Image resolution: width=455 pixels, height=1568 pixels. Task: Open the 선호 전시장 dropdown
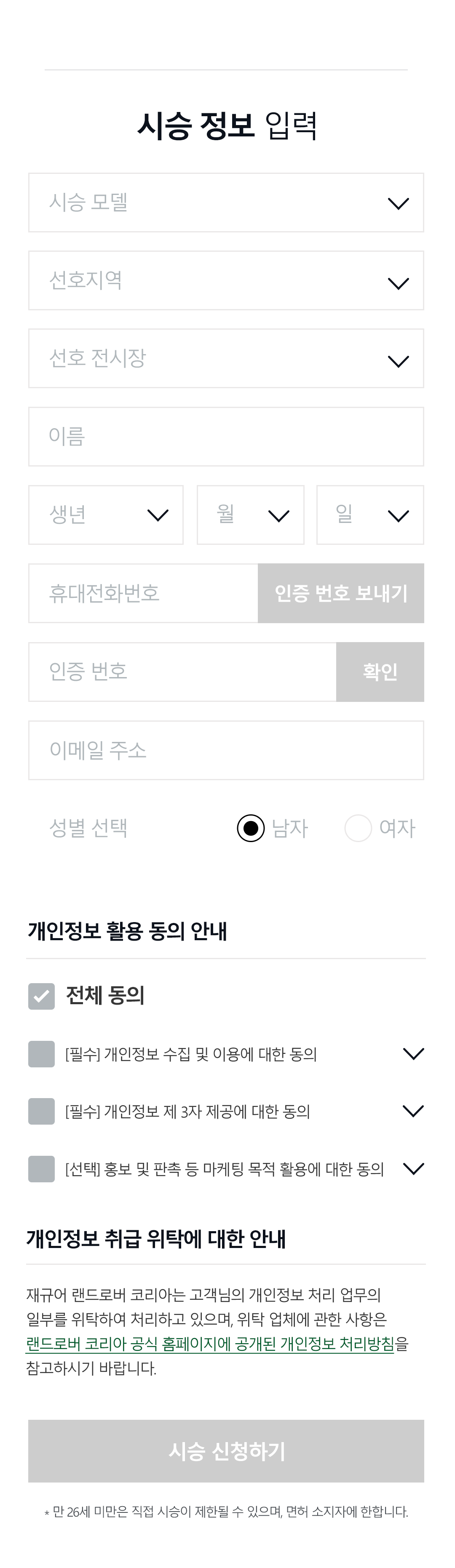pyautogui.click(x=226, y=358)
